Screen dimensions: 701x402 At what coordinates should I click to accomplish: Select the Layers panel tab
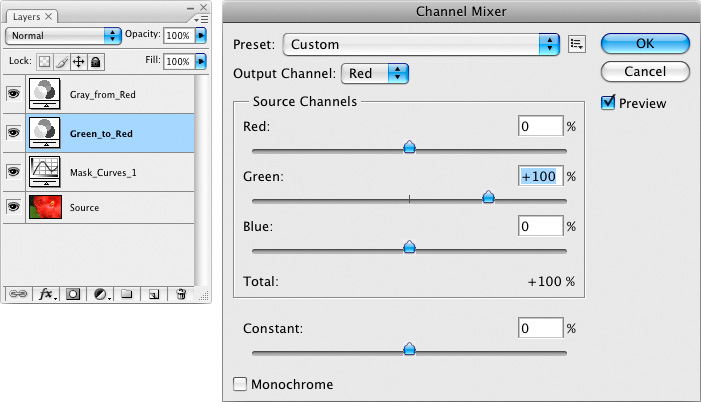pyautogui.click(x=30, y=17)
